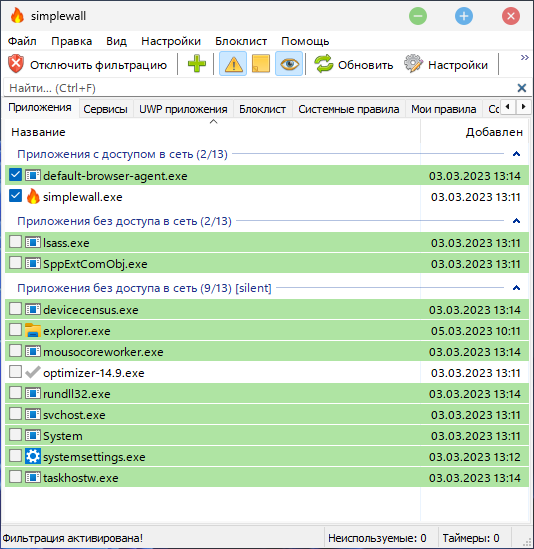The image size is (534, 549).
Task: Collapse the silent no-access group (9/13)
Action: (x=516, y=288)
